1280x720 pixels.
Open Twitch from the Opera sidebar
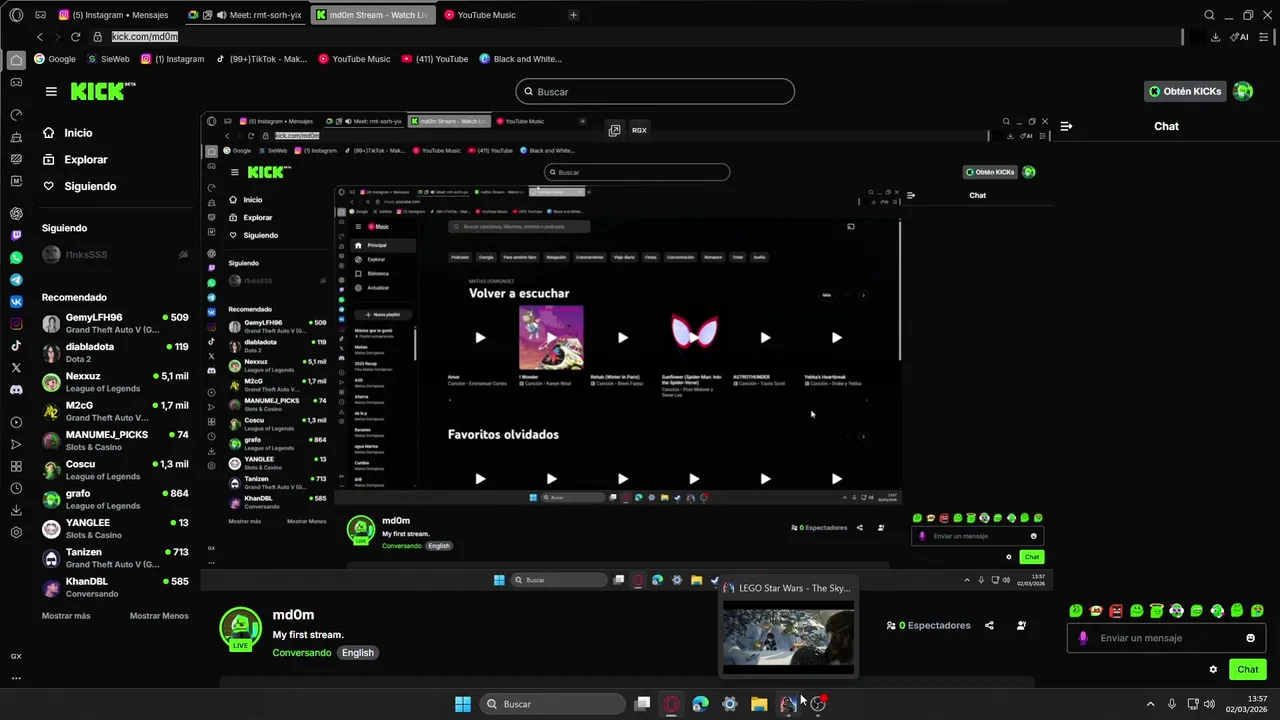pos(16,236)
